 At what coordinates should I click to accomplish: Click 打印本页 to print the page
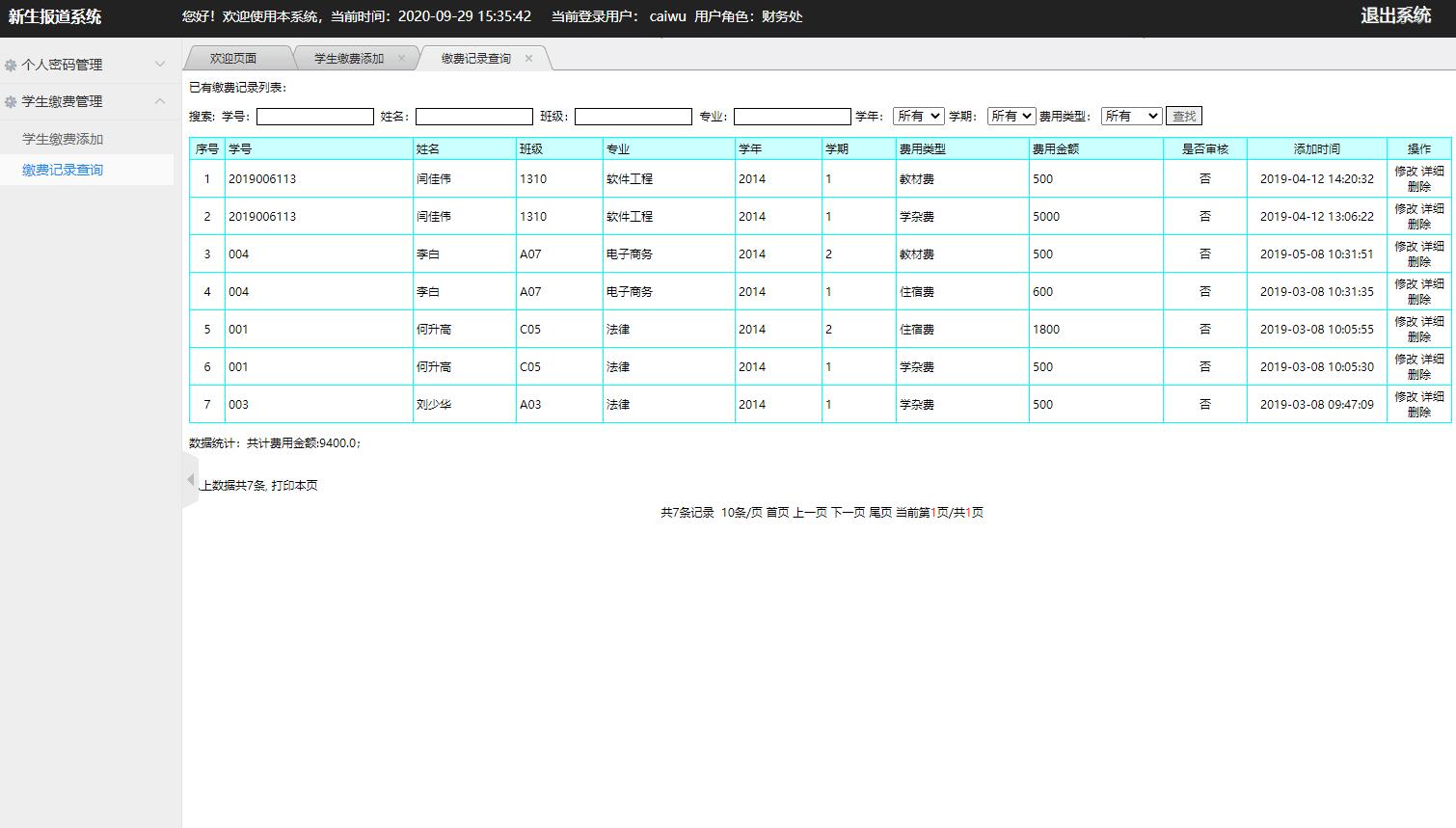pyautogui.click(x=294, y=486)
